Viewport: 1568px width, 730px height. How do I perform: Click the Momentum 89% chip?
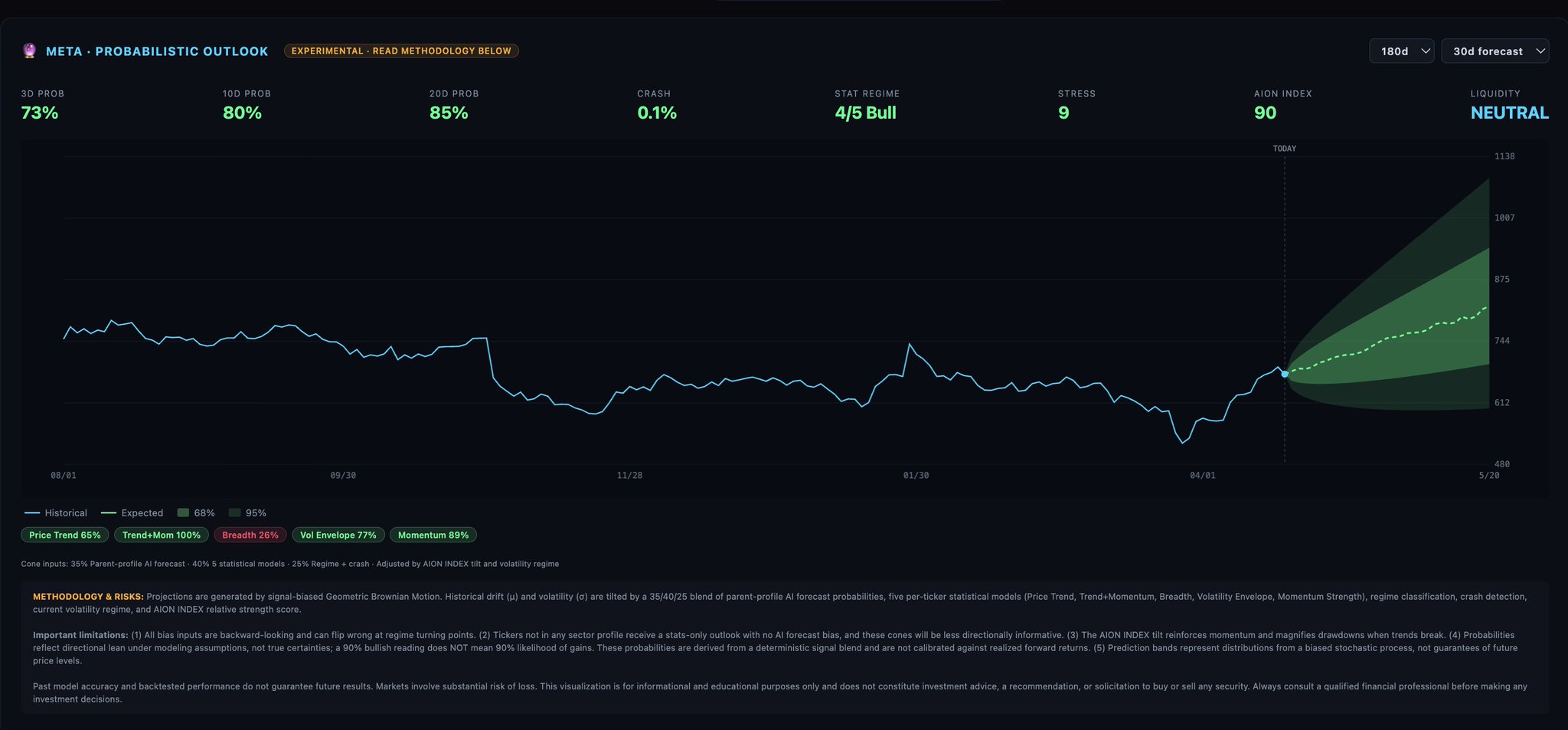[x=433, y=535]
